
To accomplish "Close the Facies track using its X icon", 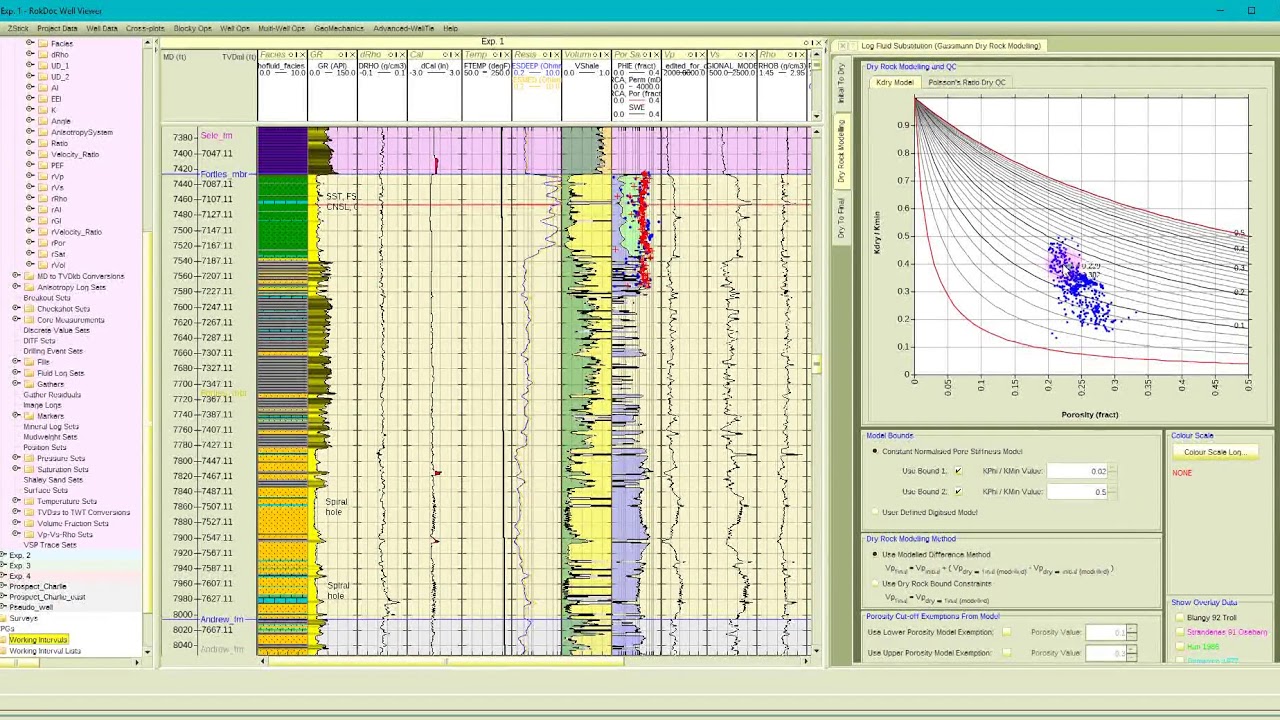I will click(x=302, y=54).
